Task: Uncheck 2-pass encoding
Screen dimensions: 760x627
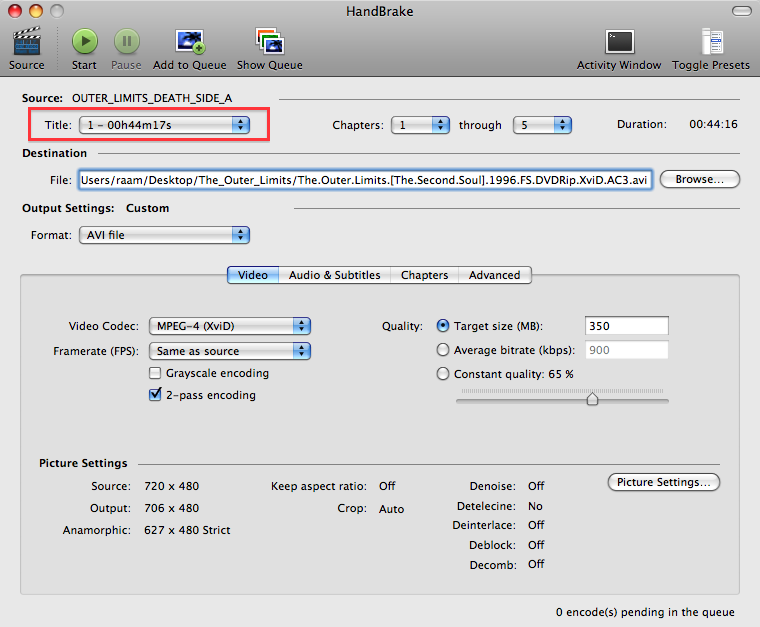Action: point(155,394)
